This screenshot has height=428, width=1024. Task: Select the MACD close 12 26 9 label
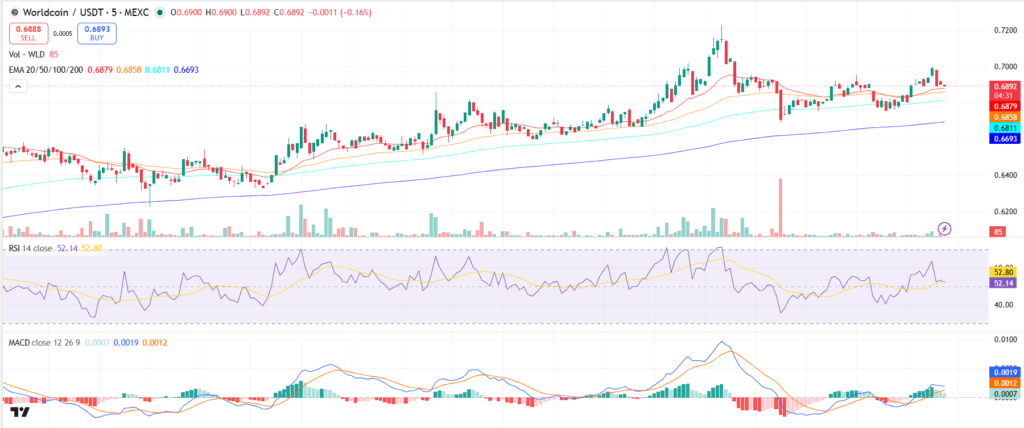tap(44, 342)
